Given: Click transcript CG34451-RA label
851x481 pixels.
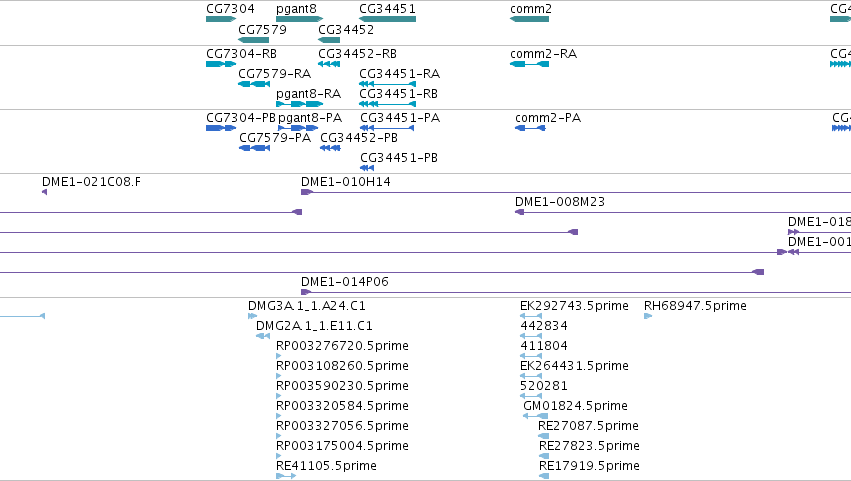Looking at the screenshot, I should pyautogui.click(x=399, y=74).
